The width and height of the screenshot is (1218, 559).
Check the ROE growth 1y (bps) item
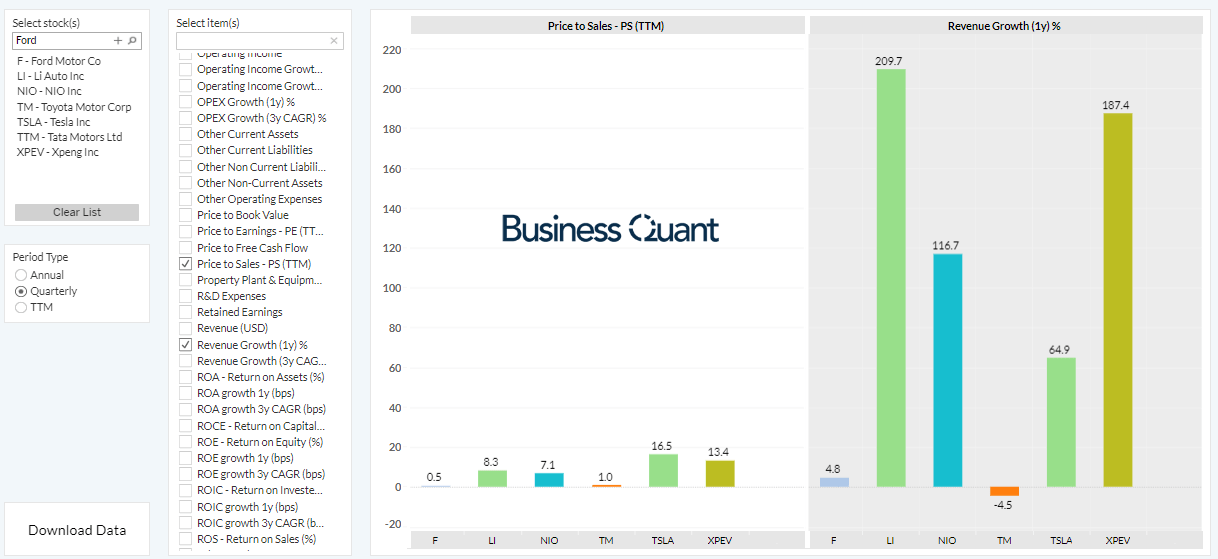coord(185,458)
